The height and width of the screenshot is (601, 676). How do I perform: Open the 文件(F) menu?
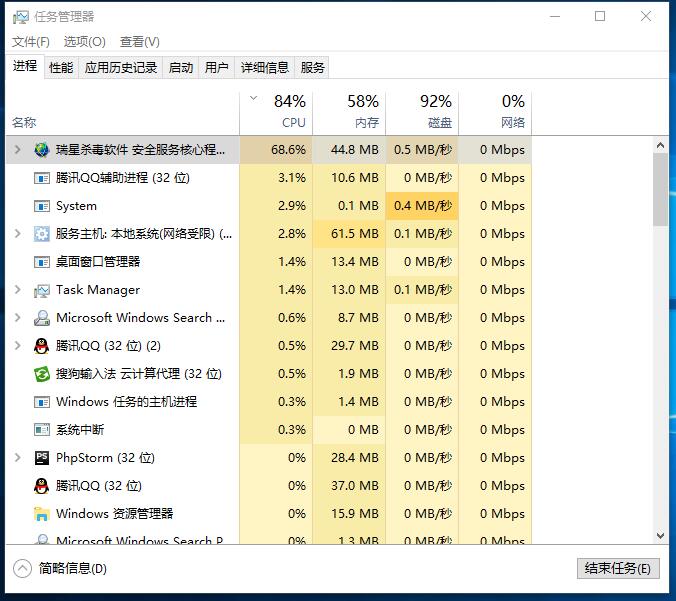[31, 42]
